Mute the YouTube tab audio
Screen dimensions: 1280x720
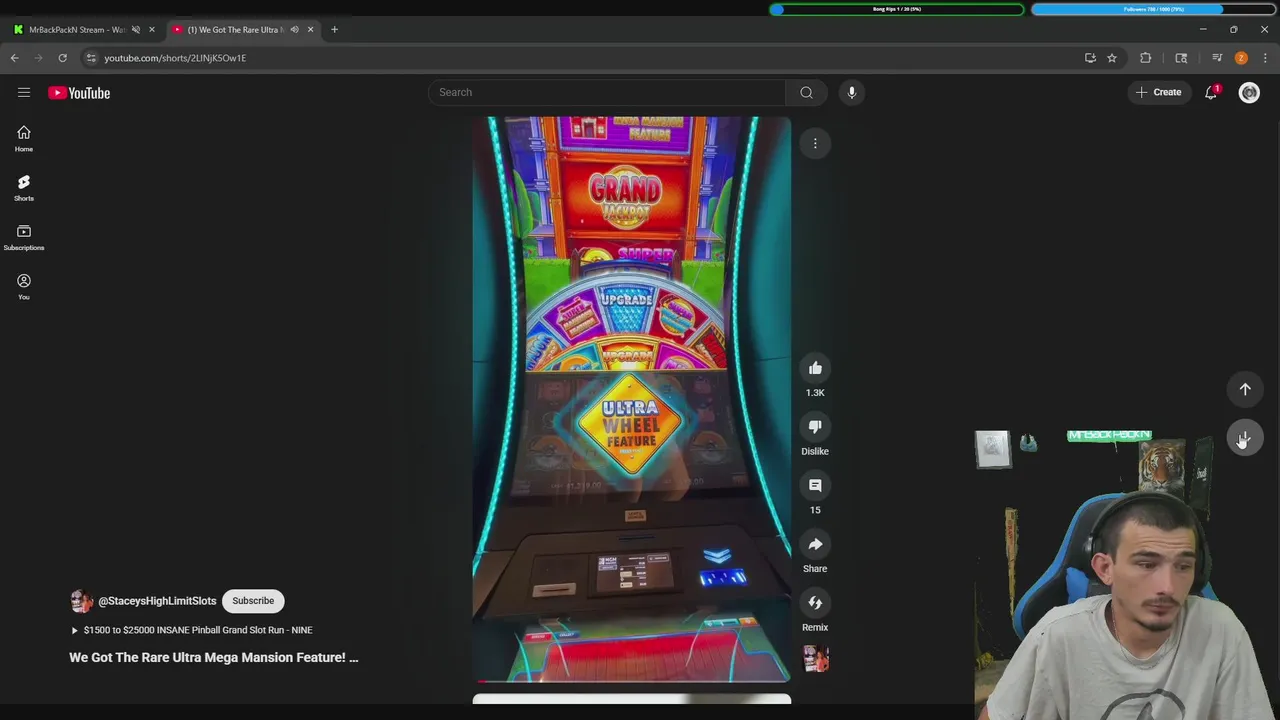294,30
